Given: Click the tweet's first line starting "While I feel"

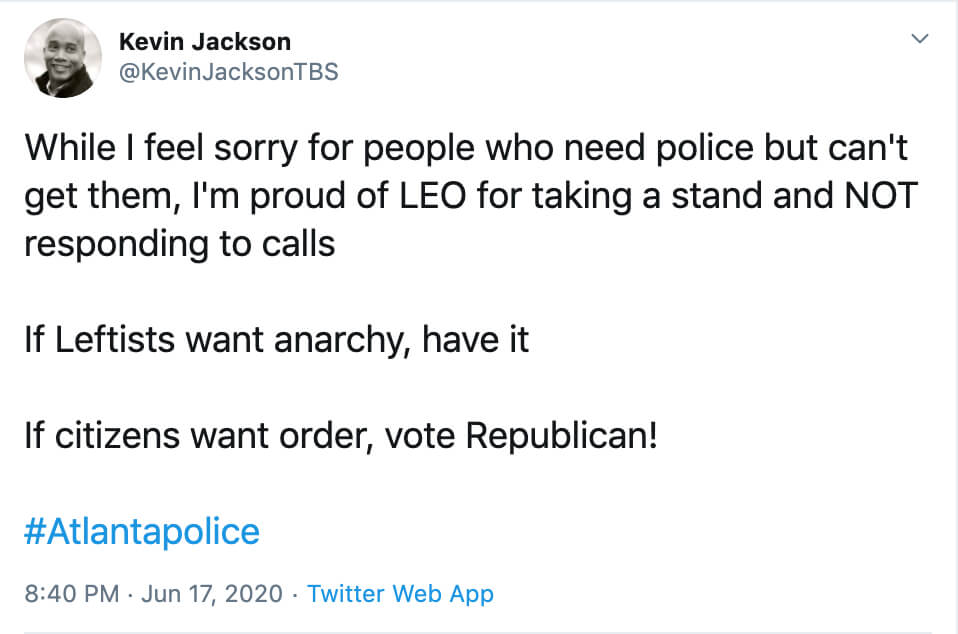Looking at the screenshot, I should pyautogui.click(x=466, y=148).
